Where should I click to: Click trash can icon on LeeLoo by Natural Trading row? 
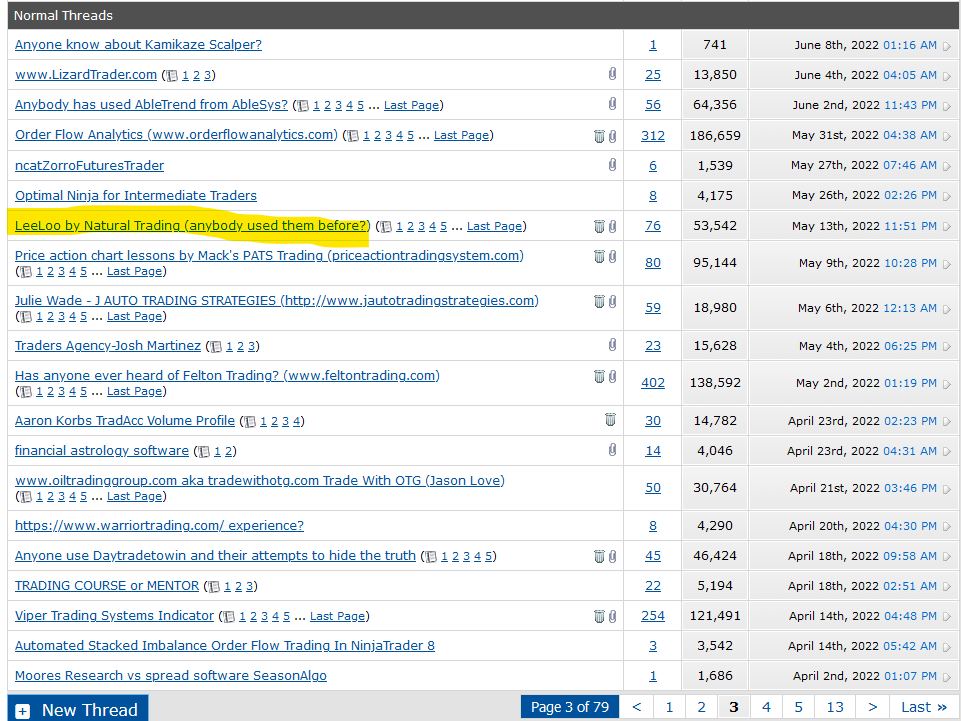coord(599,226)
